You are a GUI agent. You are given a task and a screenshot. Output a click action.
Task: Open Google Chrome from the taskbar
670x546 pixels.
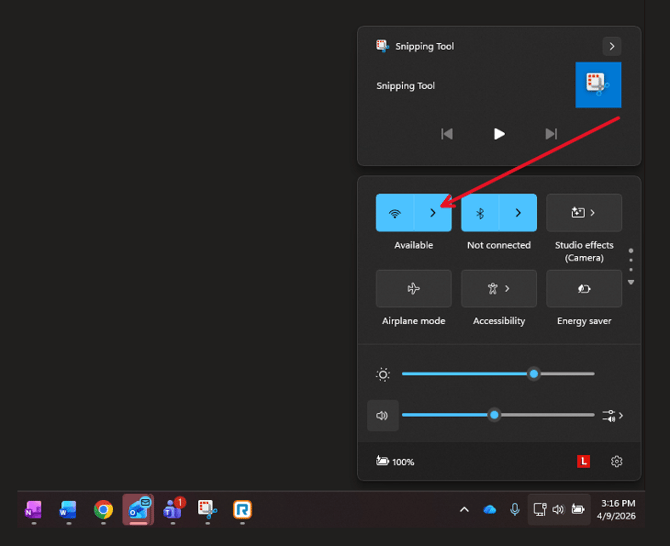[x=103, y=510]
